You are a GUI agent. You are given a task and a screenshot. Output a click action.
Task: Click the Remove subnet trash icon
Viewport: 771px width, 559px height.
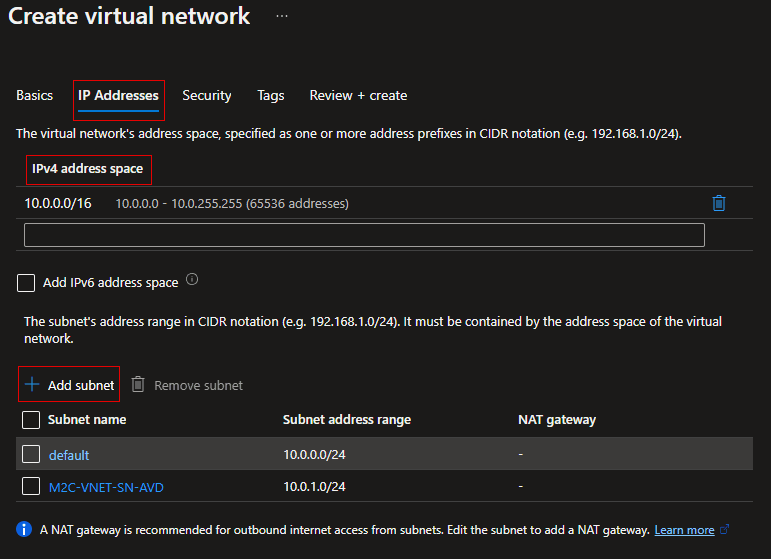(139, 385)
